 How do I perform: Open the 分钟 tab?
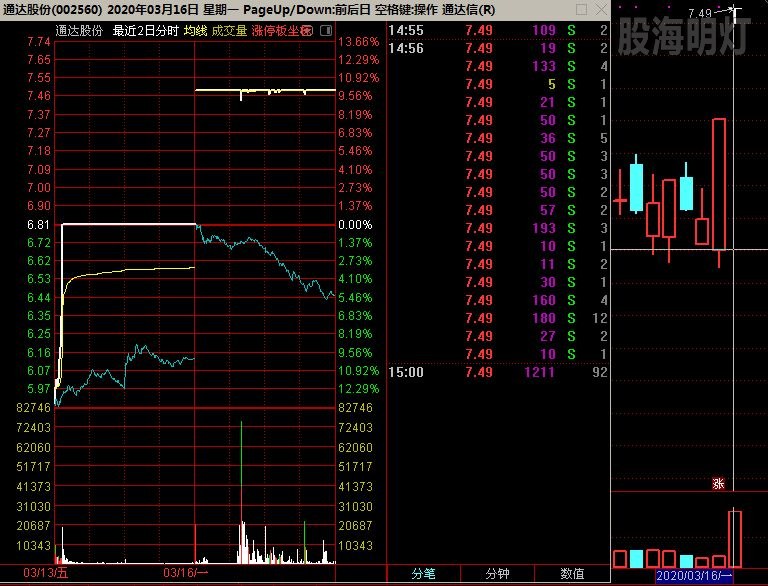[497, 574]
